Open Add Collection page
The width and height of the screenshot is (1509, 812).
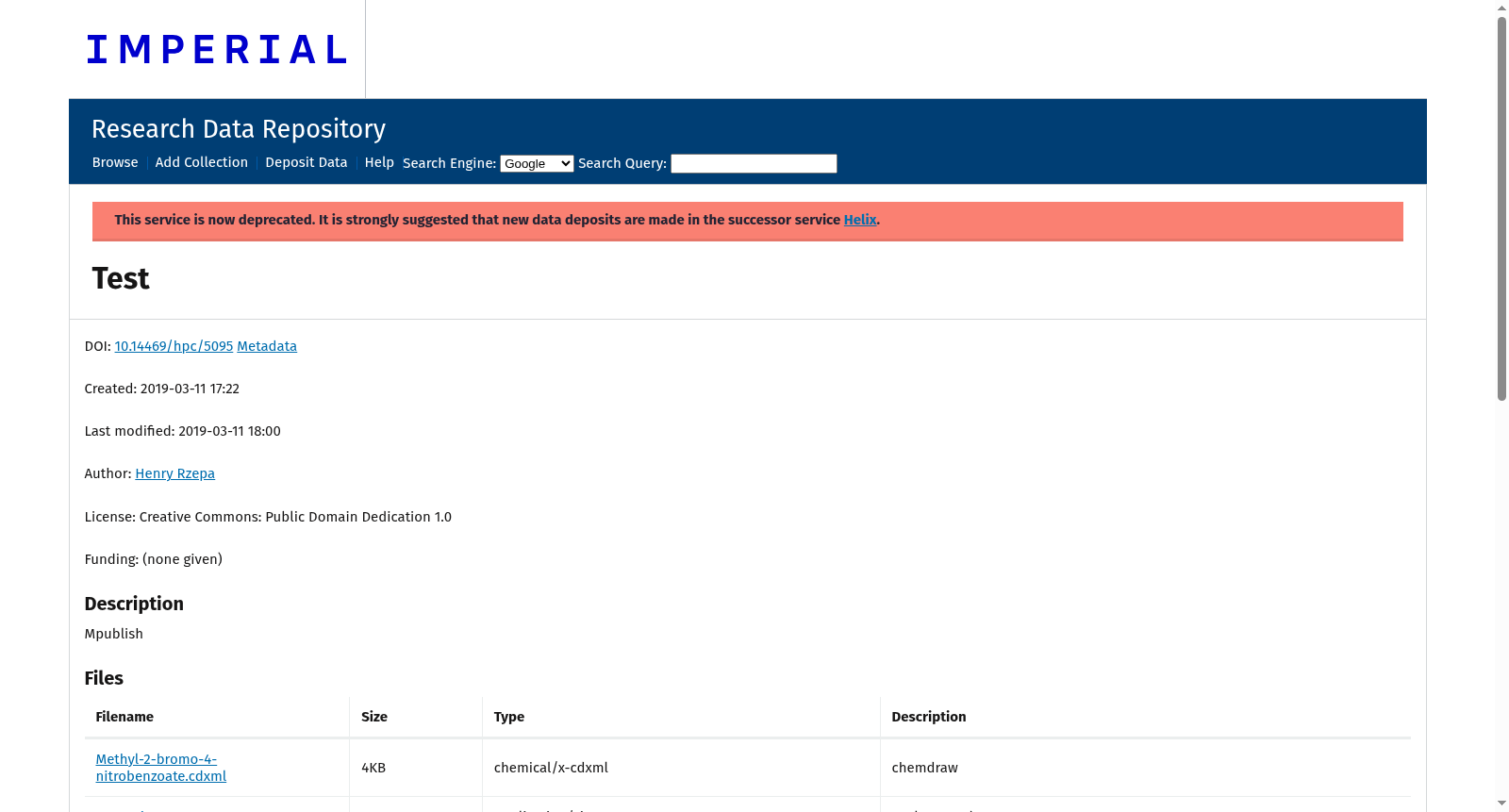[x=202, y=162]
